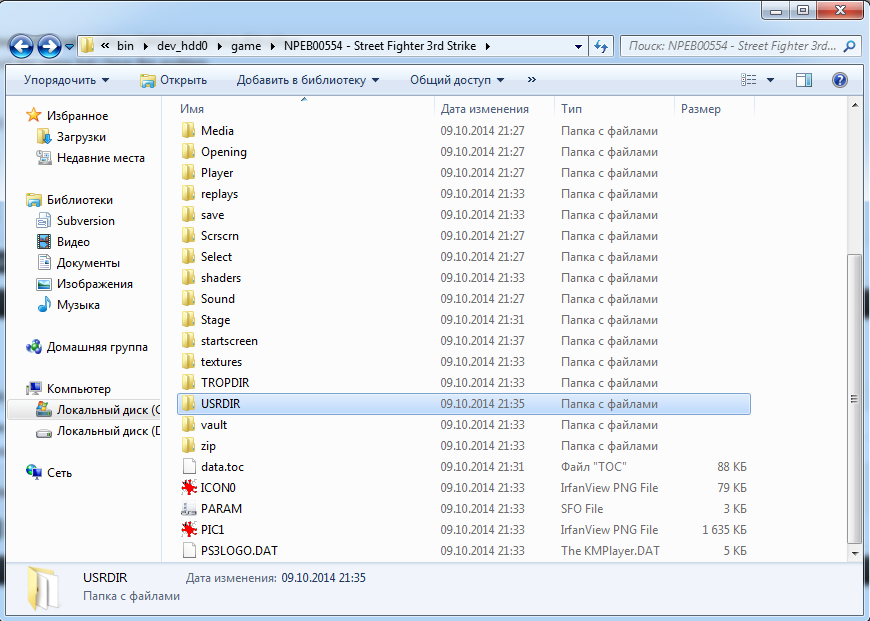
Task: Sort by the Размер column header
Action: 701,109
